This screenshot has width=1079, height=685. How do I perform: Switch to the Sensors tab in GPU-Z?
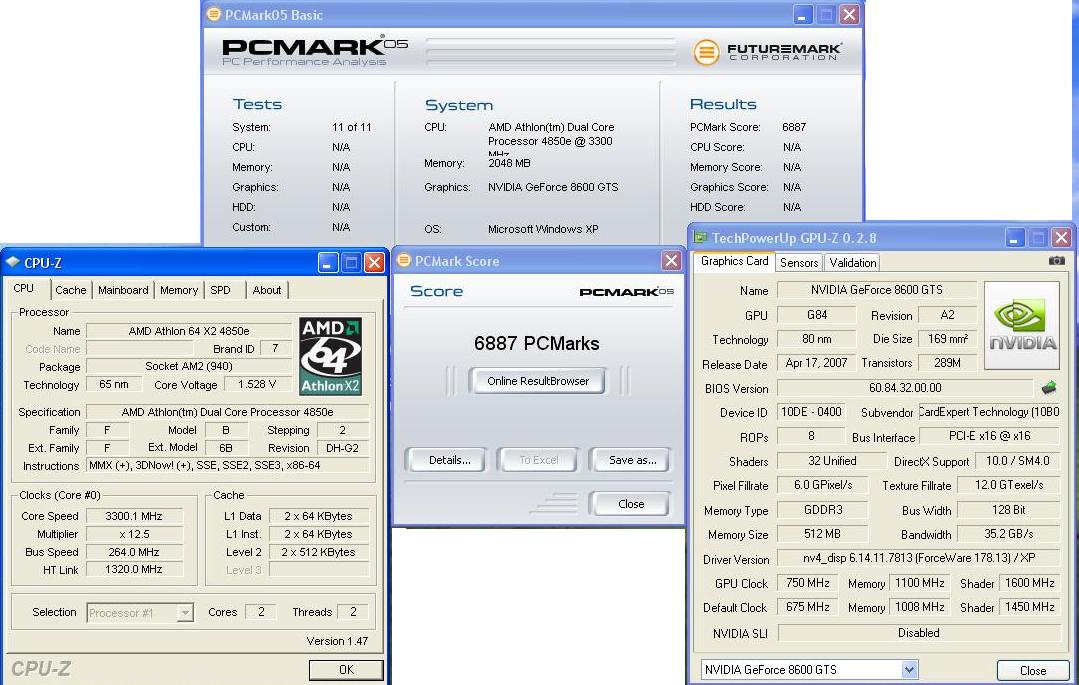tap(799, 262)
